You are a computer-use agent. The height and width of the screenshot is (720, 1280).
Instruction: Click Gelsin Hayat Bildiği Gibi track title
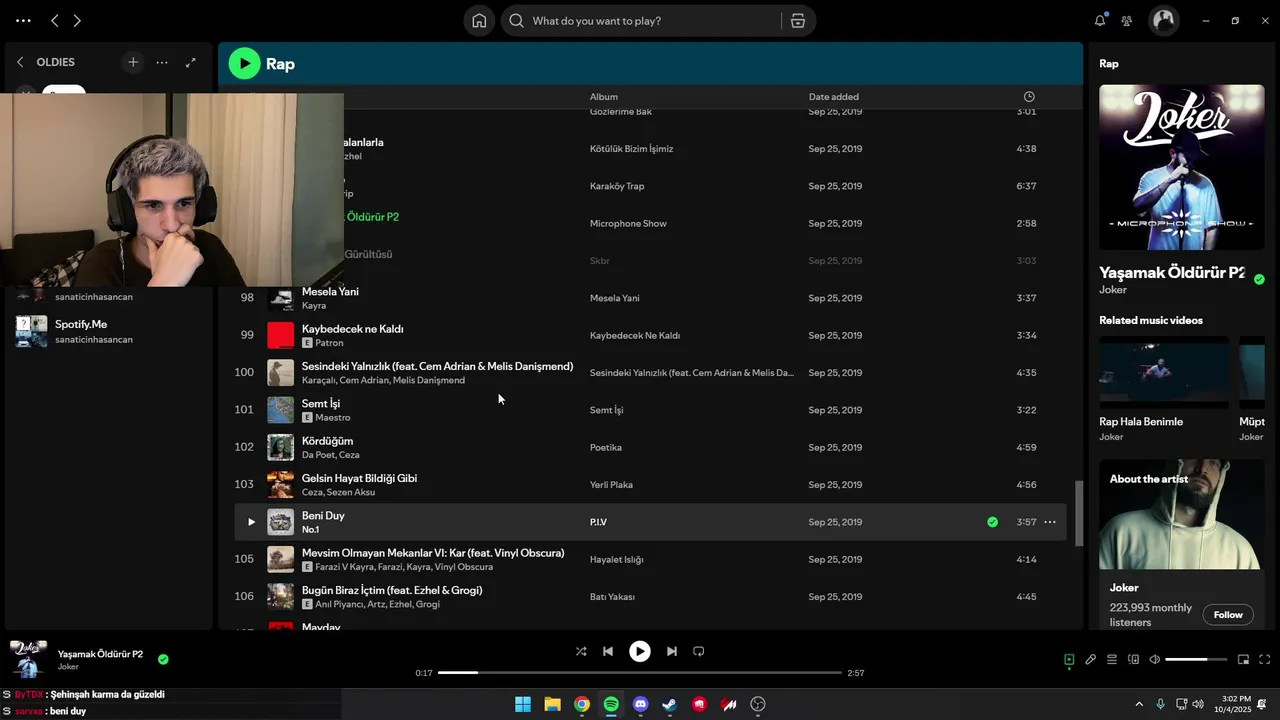[359, 478]
